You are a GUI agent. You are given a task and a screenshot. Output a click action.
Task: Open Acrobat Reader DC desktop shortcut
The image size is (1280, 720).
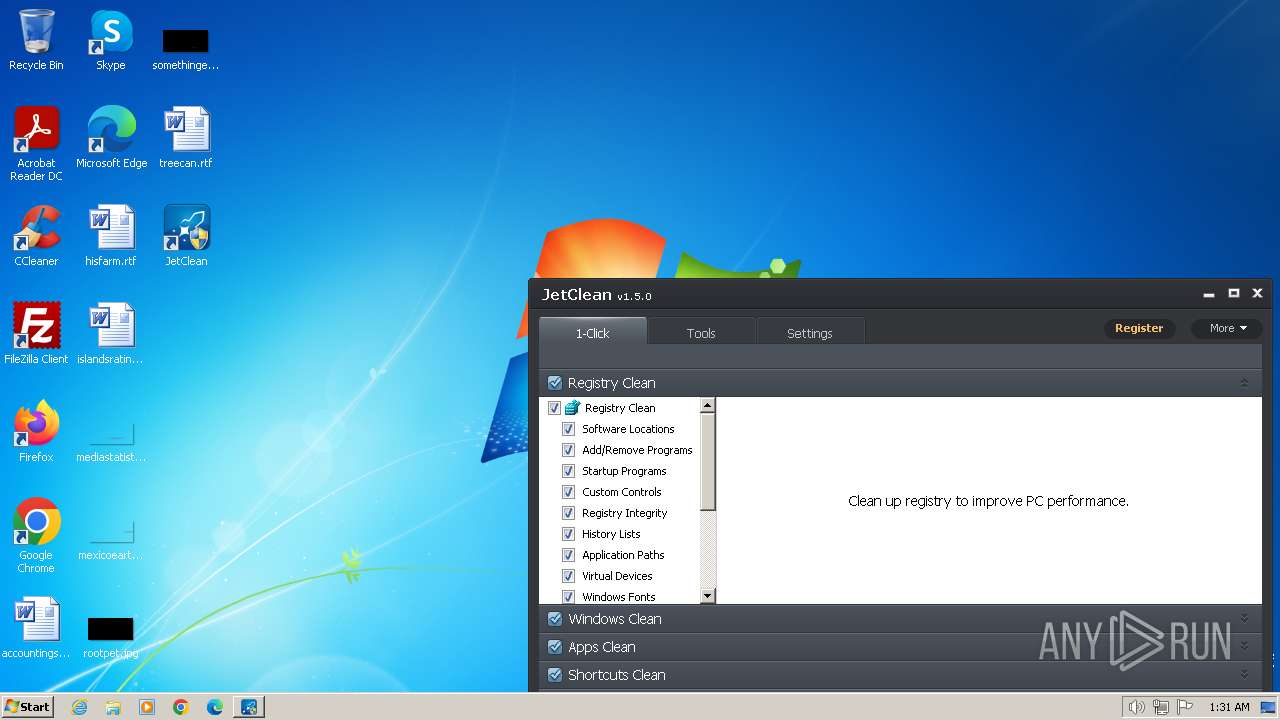(x=36, y=144)
